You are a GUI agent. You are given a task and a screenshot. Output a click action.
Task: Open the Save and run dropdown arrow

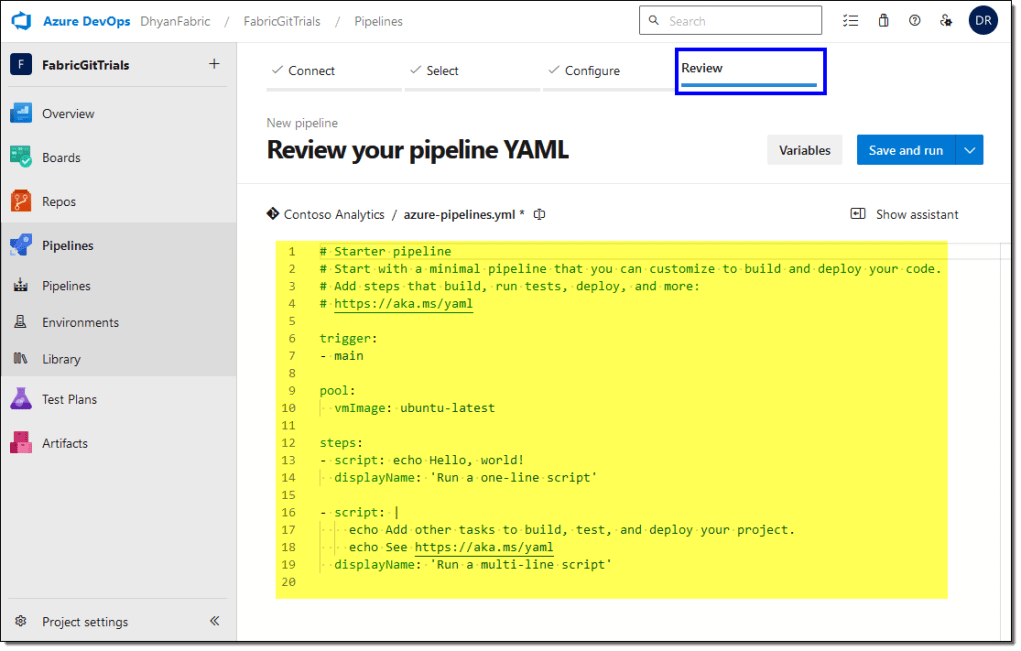pyautogui.click(x=967, y=149)
